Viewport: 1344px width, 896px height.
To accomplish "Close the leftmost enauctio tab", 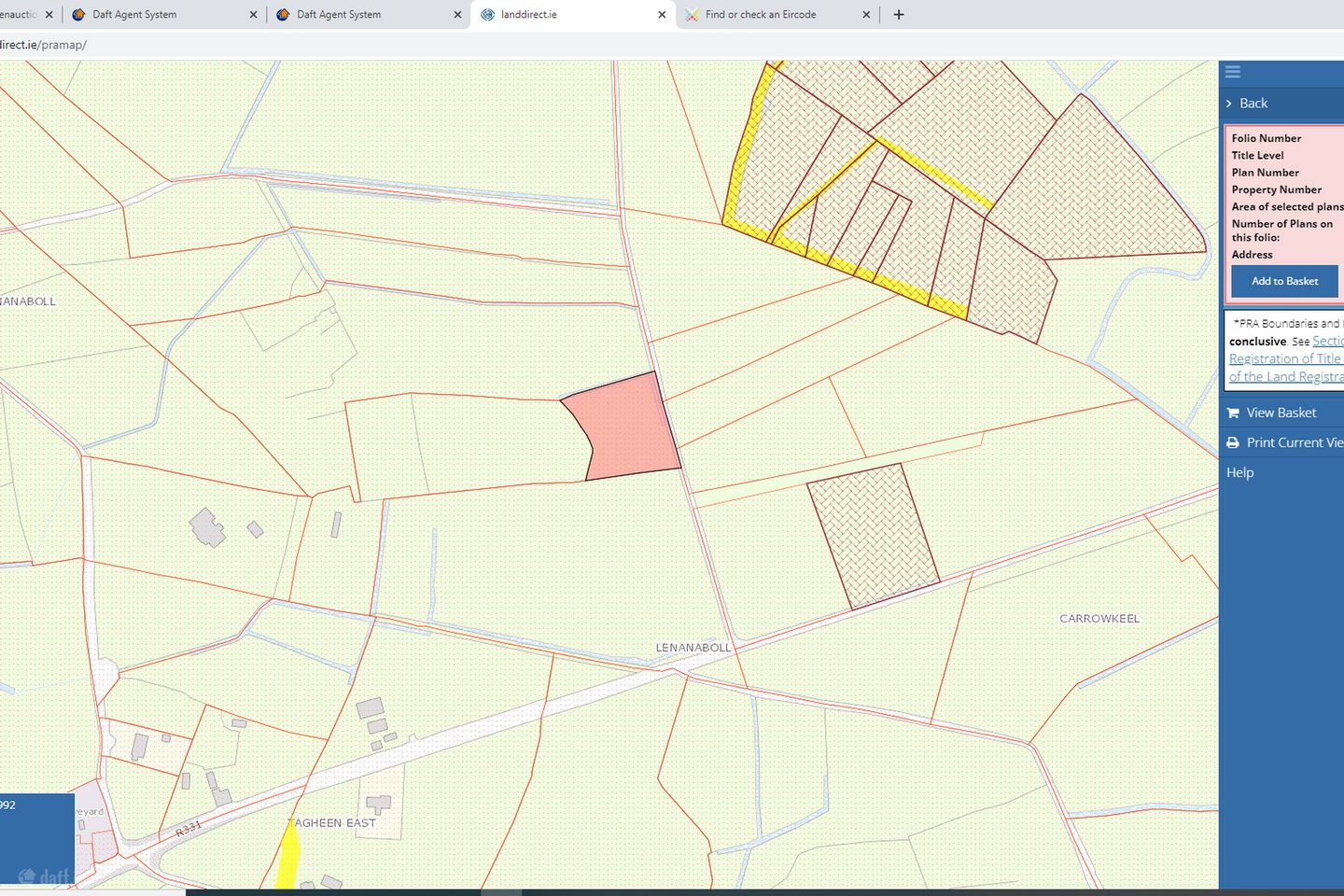I will pos(49,15).
